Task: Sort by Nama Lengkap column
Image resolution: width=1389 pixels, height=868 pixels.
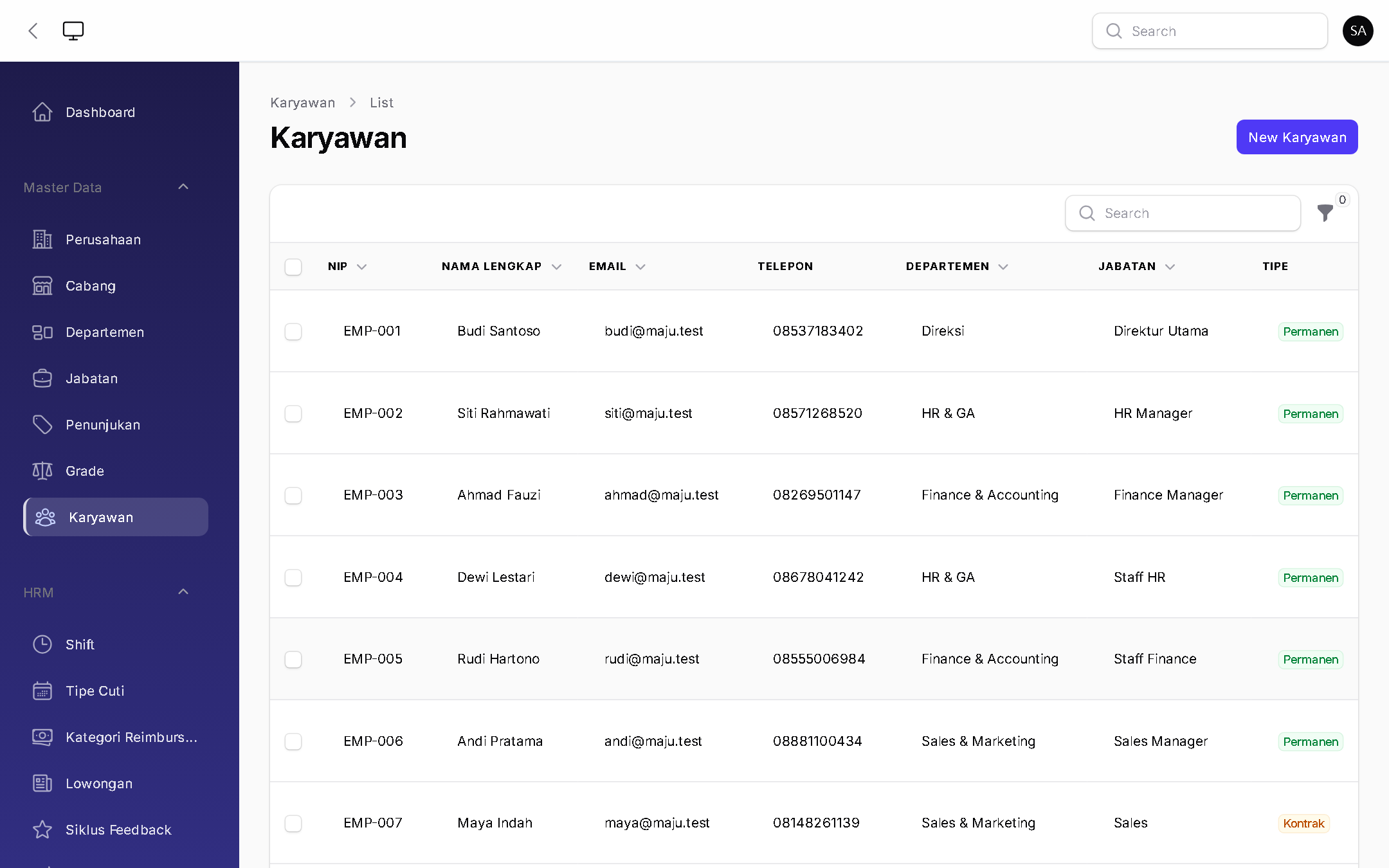Action: [502, 266]
